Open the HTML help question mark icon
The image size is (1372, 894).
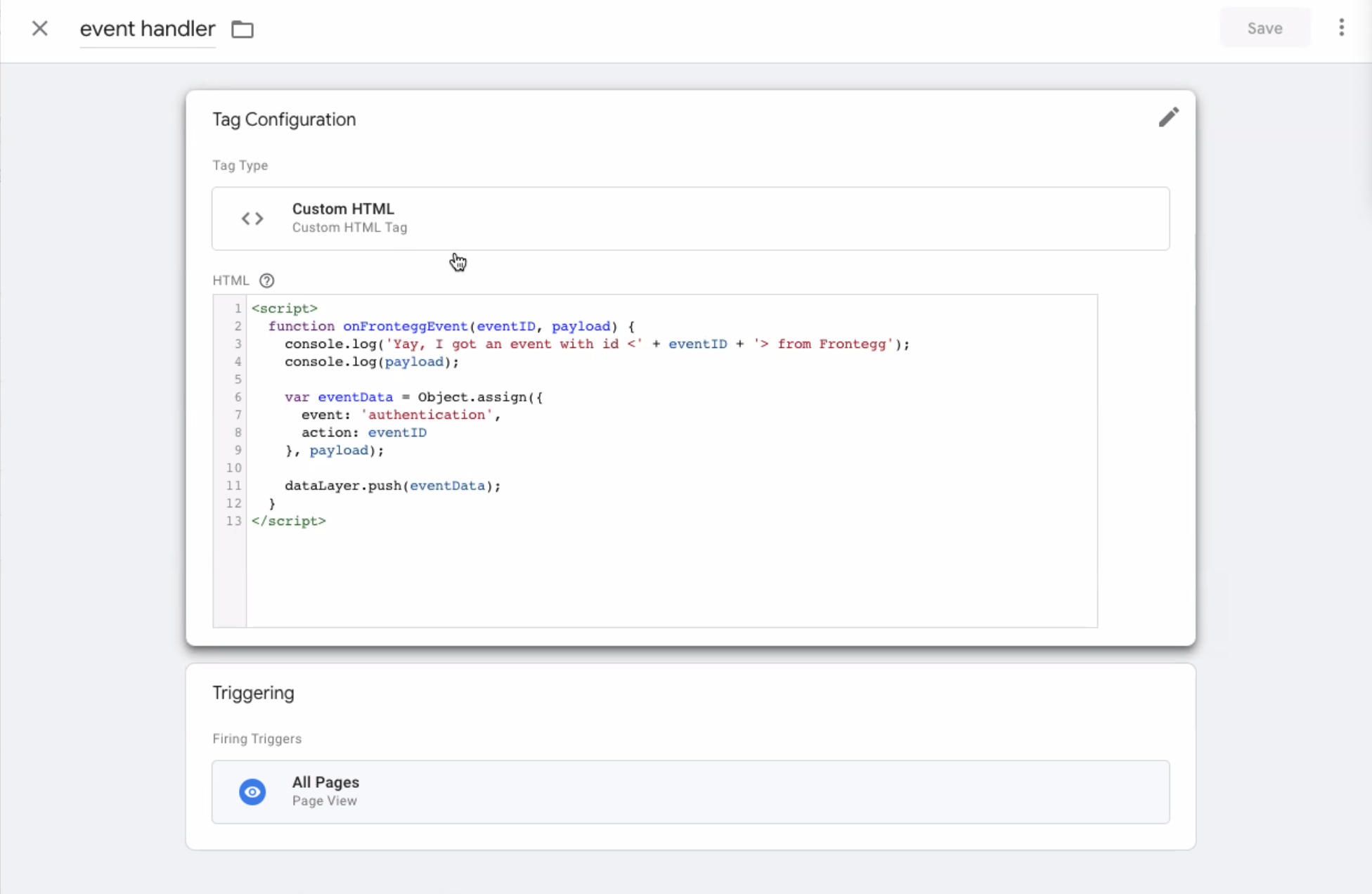coord(266,280)
